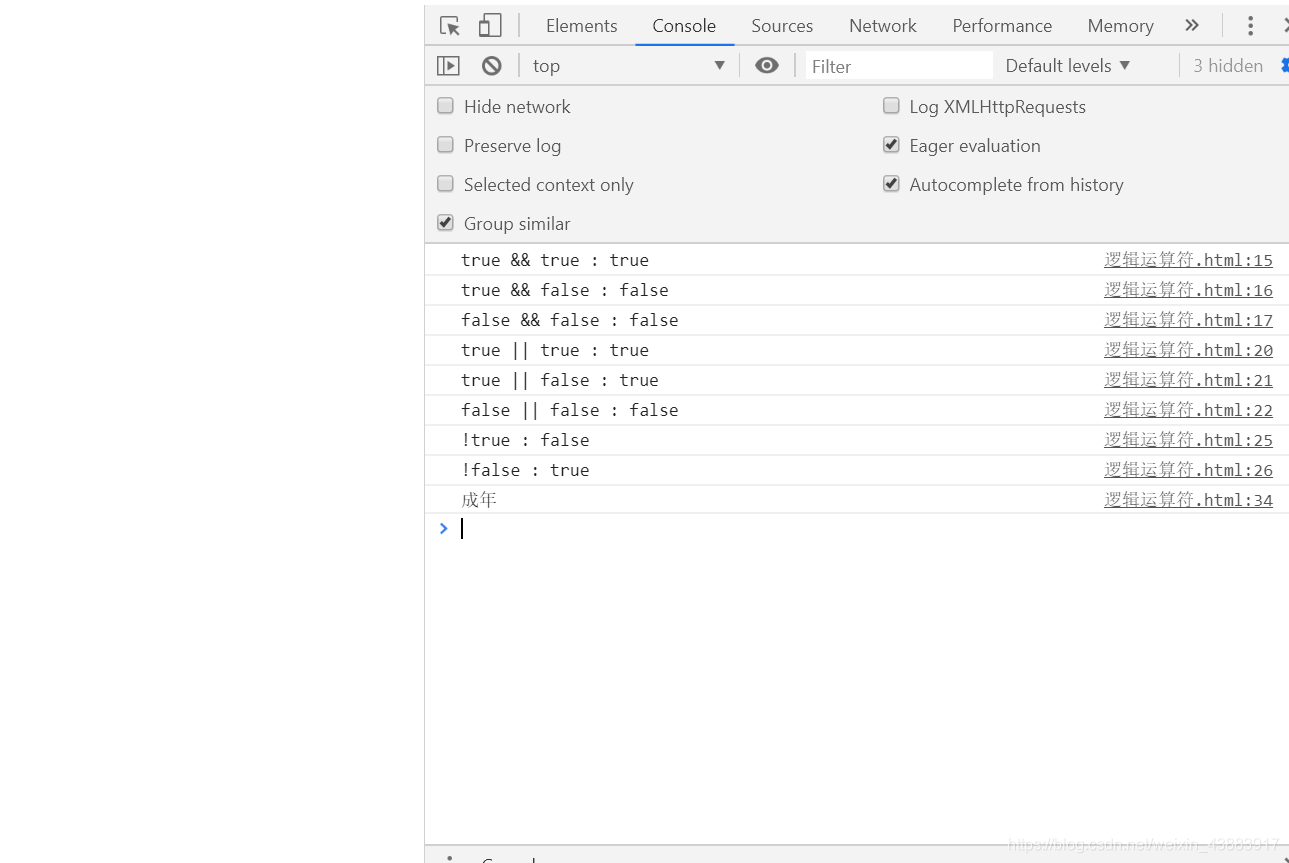Activate the inspect element picker icon

point(450,26)
